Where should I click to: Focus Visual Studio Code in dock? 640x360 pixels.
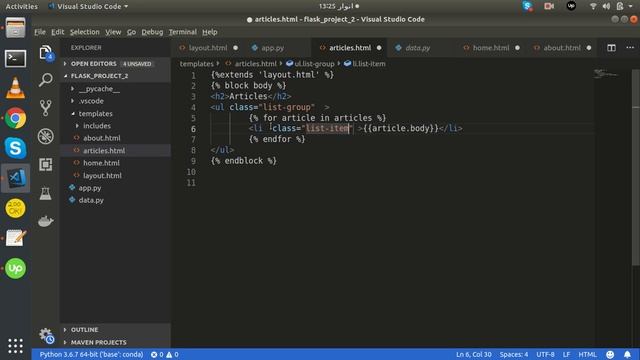[16, 178]
